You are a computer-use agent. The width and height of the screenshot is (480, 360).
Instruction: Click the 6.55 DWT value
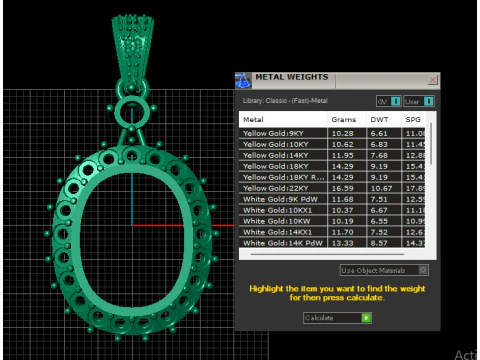pos(379,221)
